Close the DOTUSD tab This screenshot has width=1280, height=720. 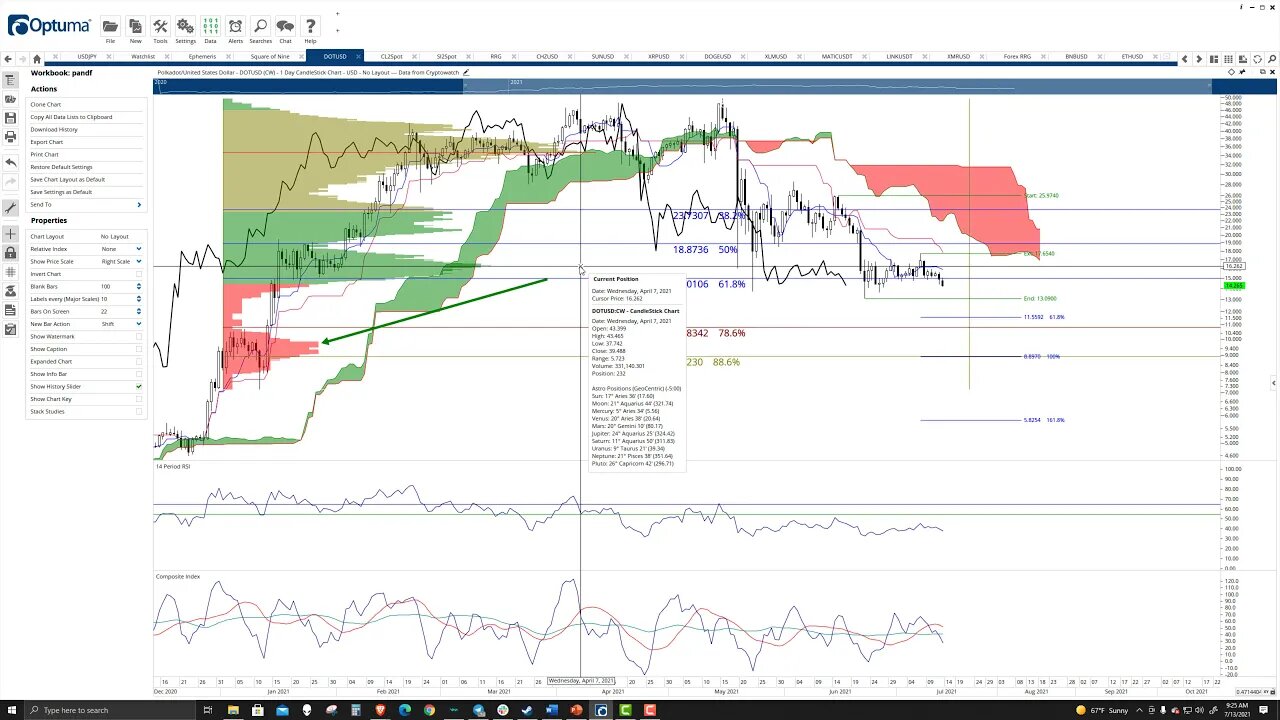pos(358,57)
